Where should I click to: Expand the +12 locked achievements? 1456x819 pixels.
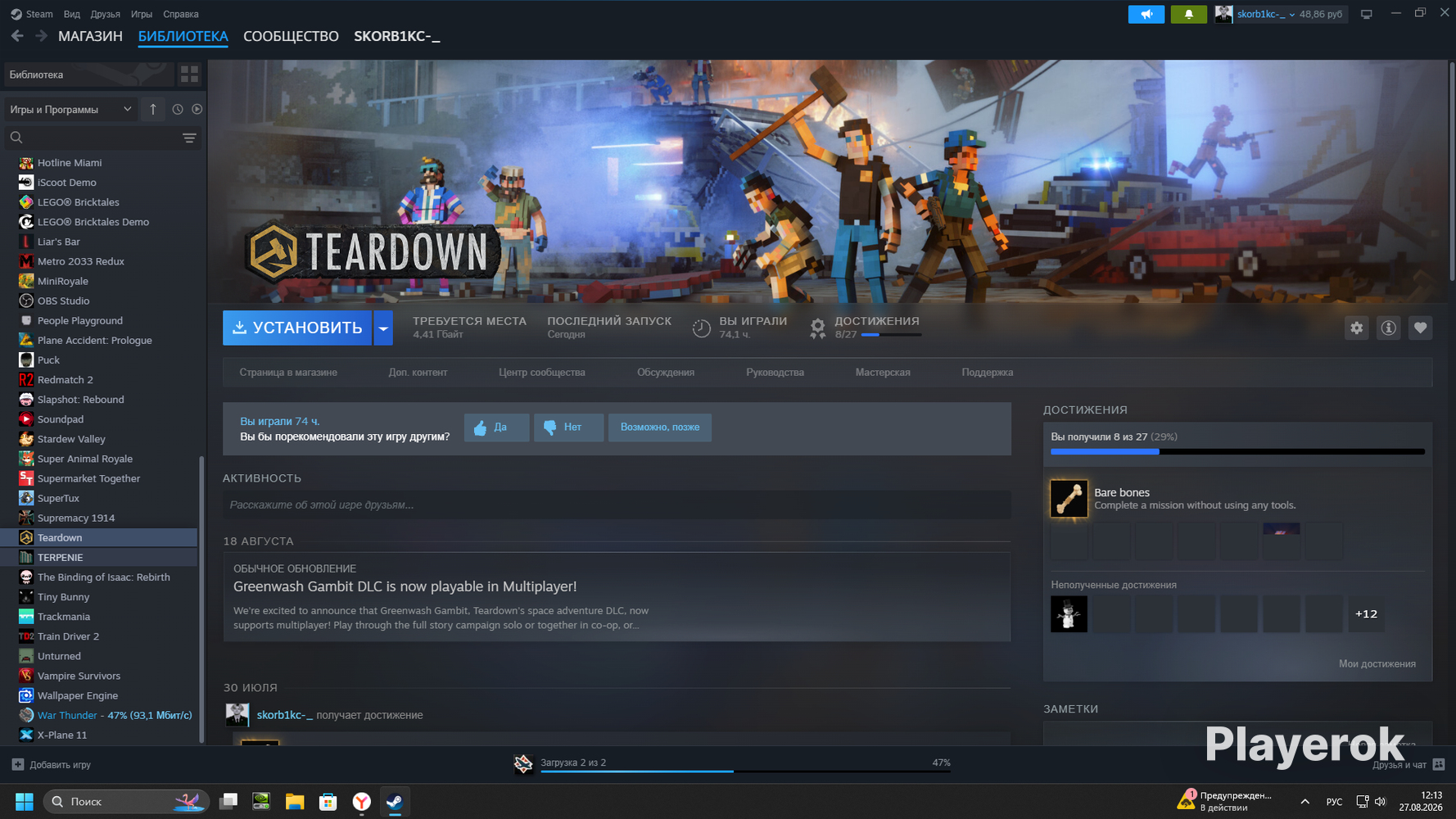1367,613
